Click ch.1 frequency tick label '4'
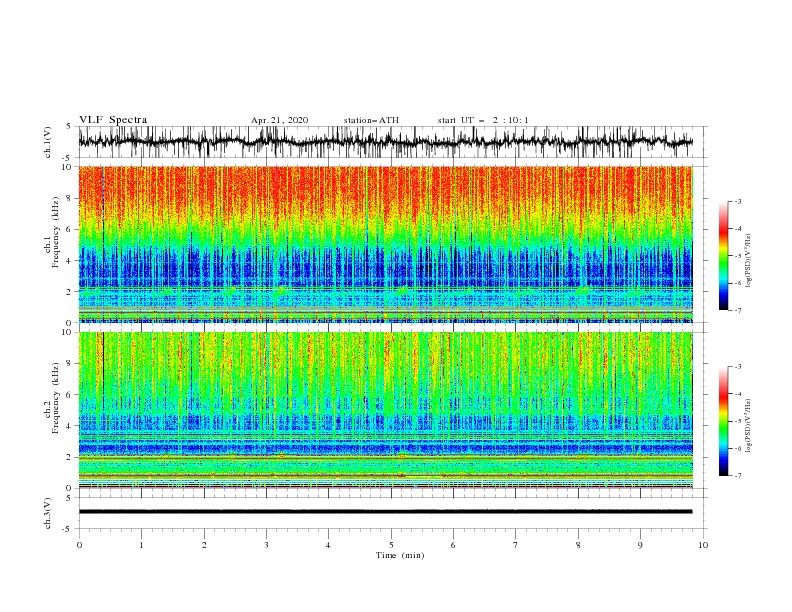This screenshot has height=612, width=792. click(x=69, y=261)
